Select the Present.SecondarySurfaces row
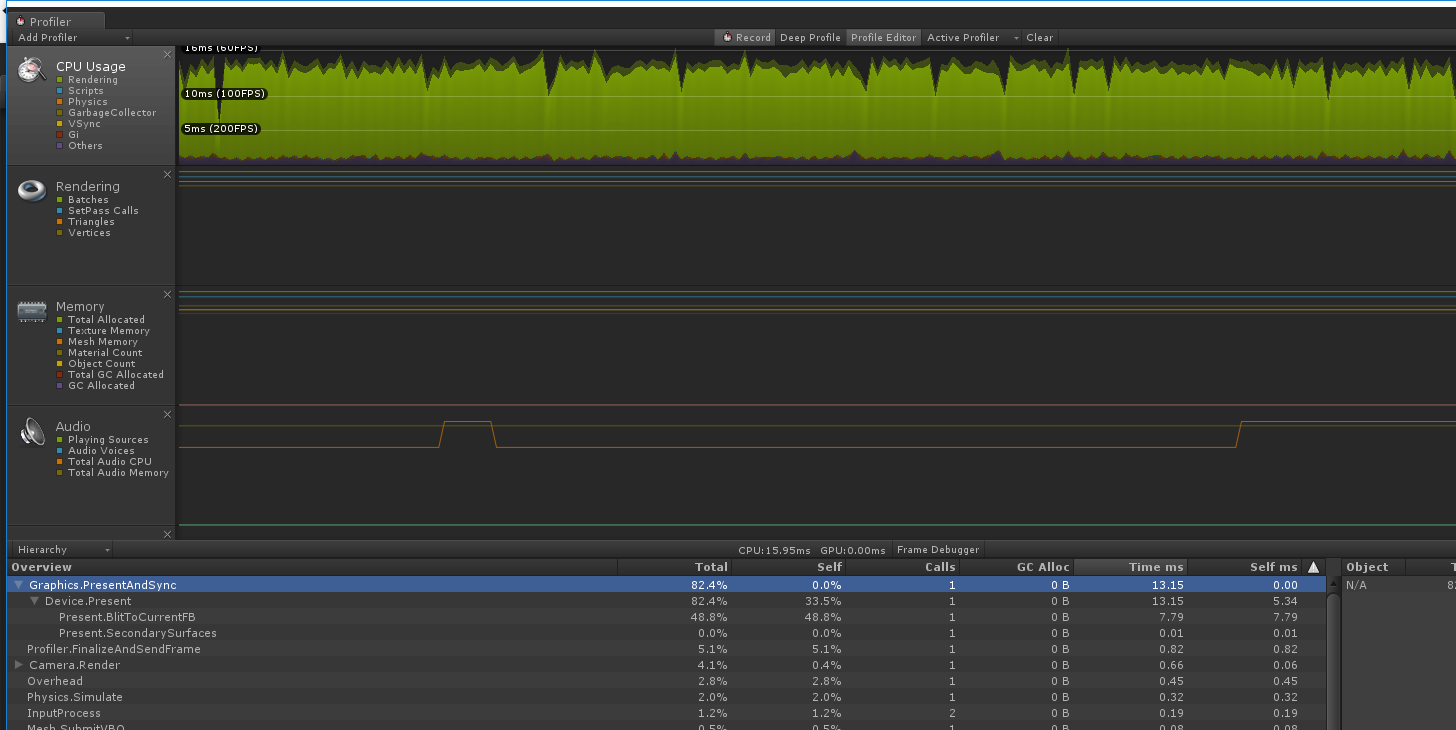Screen dimensions: 1456x730 tap(667, 633)
